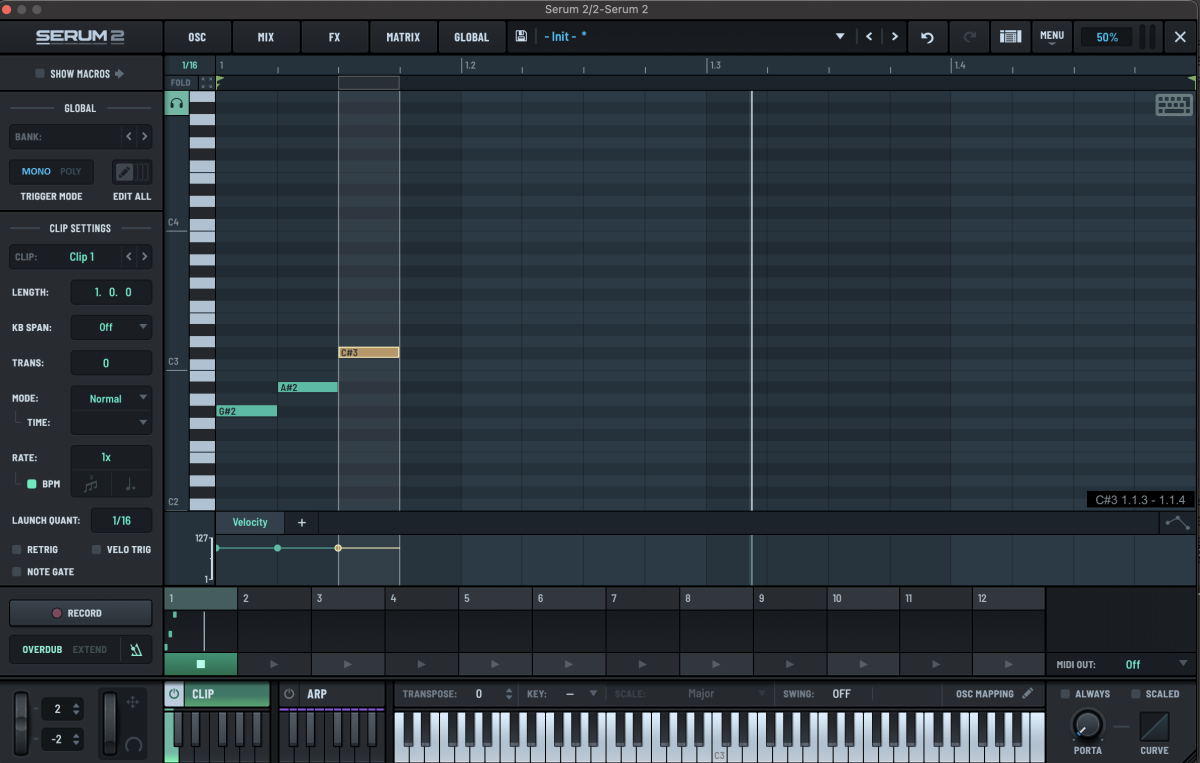This screenshot has width=1200, height=763.
Task: Toggle the CLIP power button
Action: click(x=174, y=694)
